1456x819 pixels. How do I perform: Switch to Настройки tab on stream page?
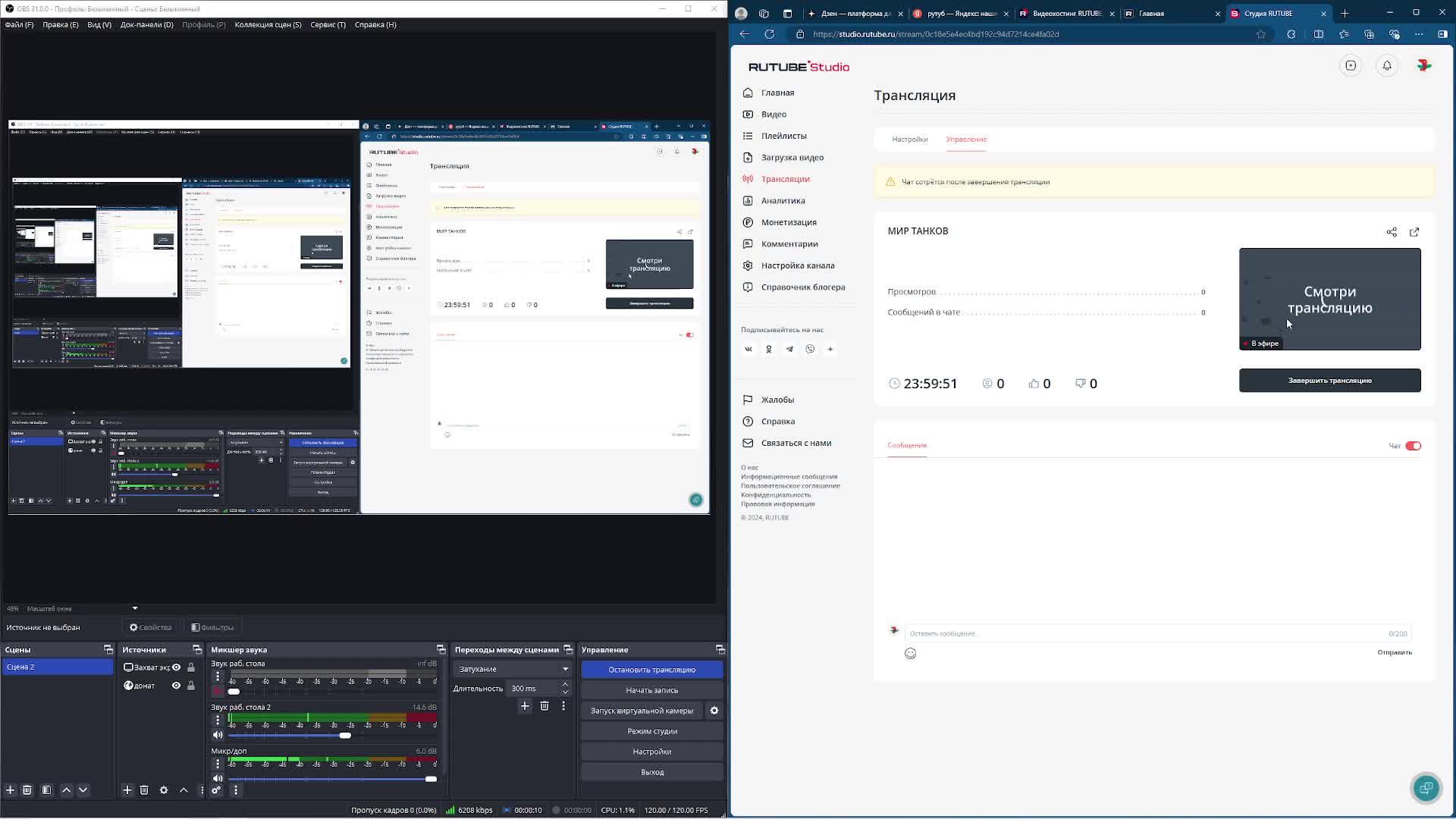(x=910, y=140)
